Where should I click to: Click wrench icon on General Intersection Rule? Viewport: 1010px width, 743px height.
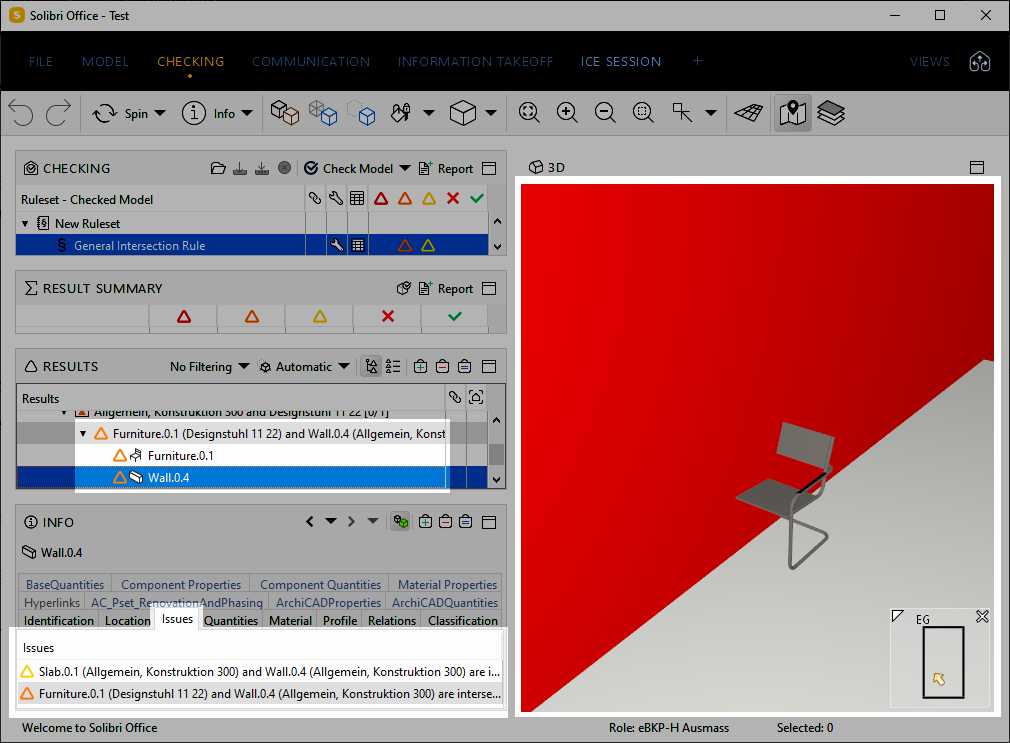click(x=337, y=245)
